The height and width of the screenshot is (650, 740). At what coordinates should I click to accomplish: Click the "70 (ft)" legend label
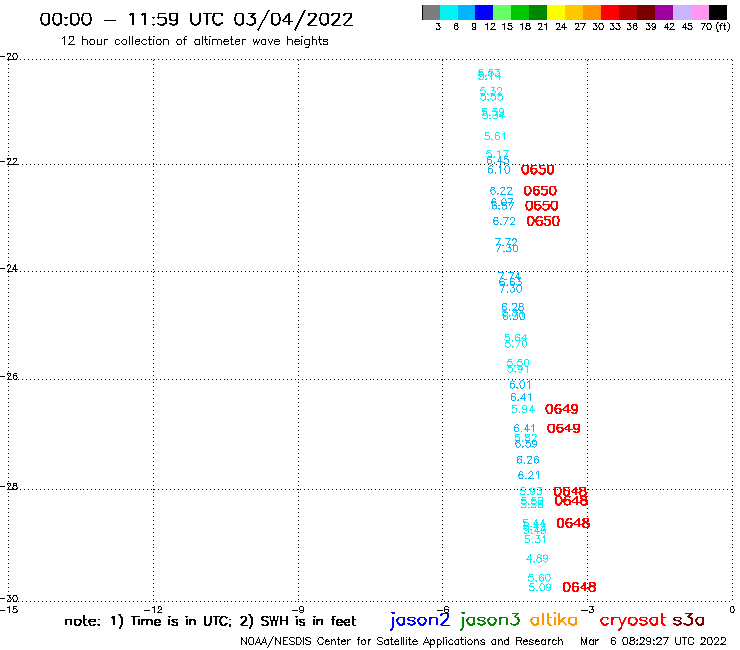tap(715, 26)
